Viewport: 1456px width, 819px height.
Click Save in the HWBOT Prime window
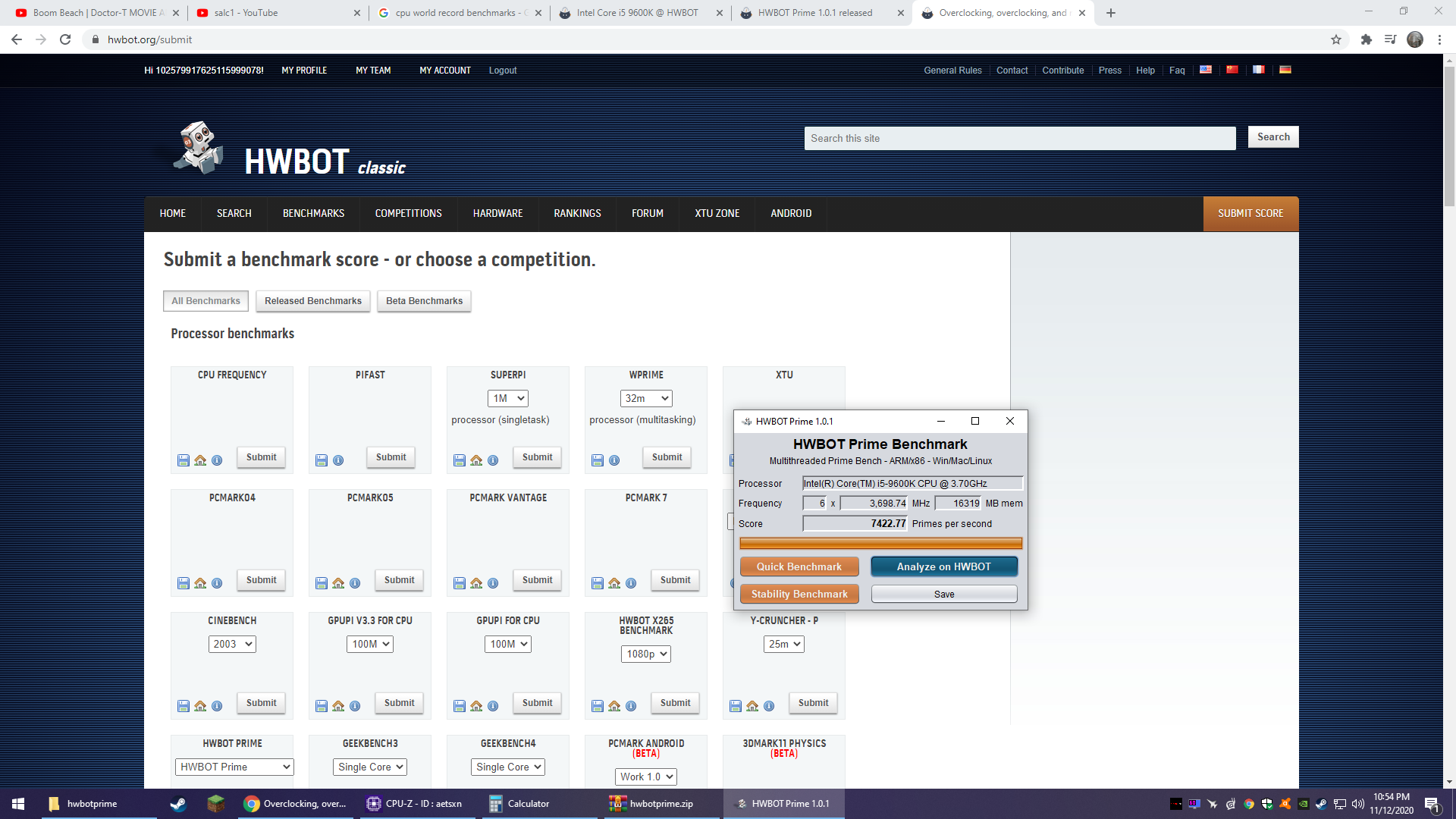click(944, 594)
